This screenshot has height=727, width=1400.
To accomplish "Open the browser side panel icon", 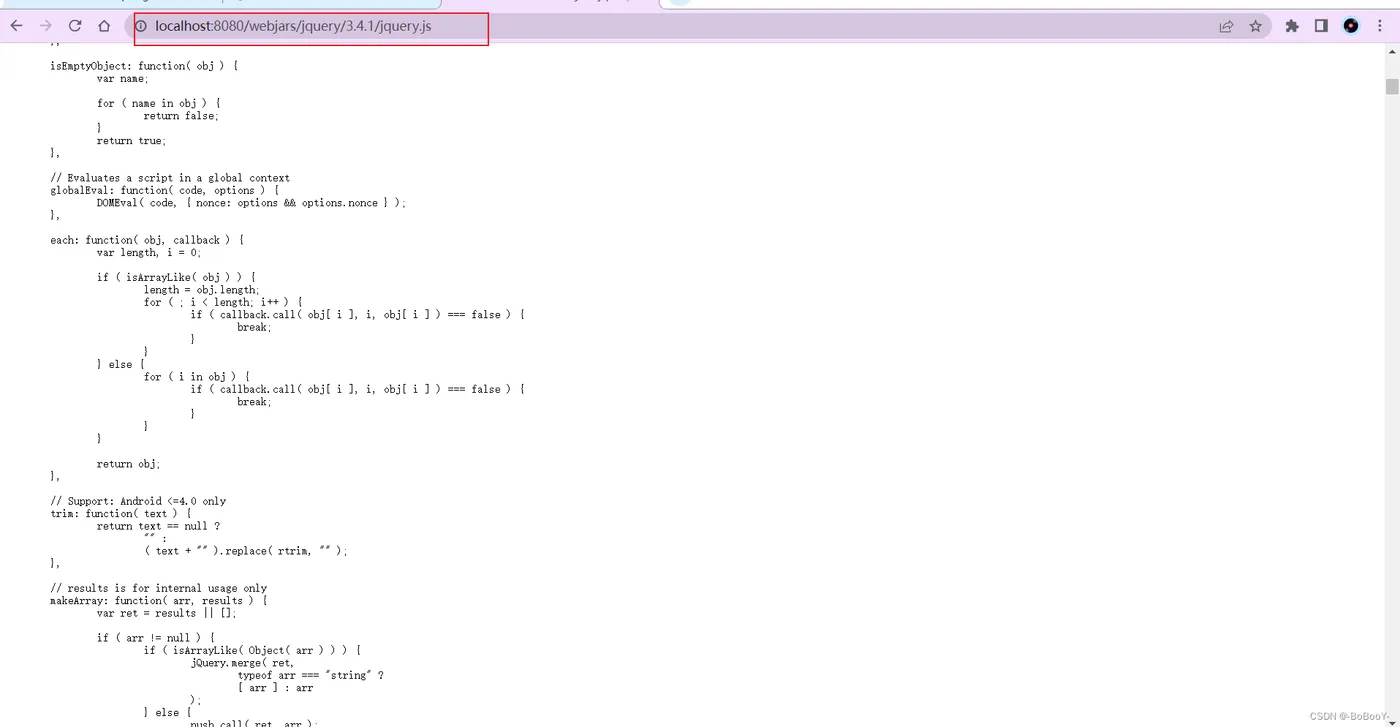I will pyautogui.click(x=1321, y=26).
